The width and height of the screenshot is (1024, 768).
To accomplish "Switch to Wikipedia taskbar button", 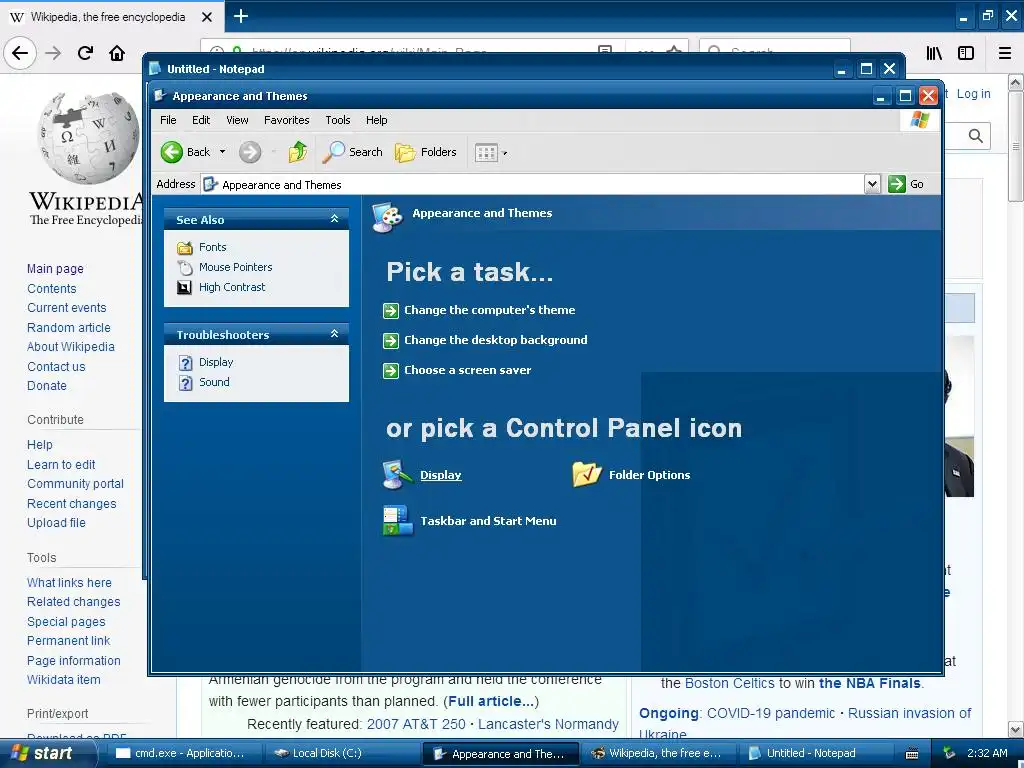I will click(x=659, y=754).
